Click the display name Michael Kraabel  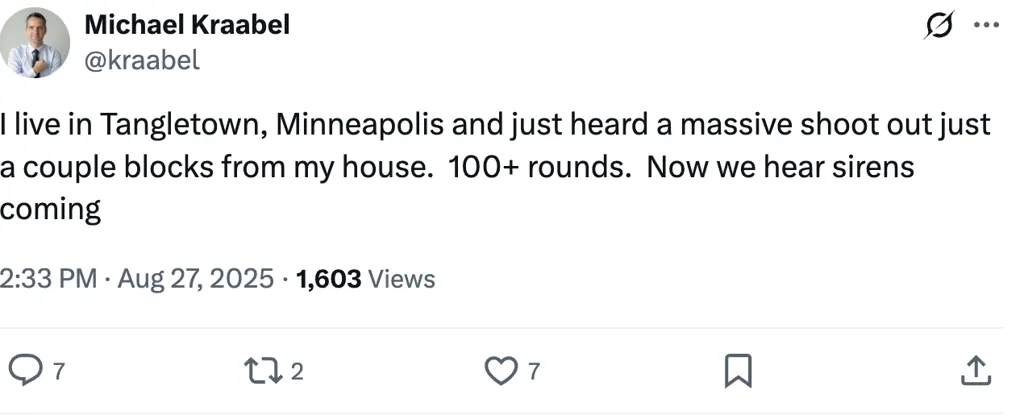click(188, 25)
